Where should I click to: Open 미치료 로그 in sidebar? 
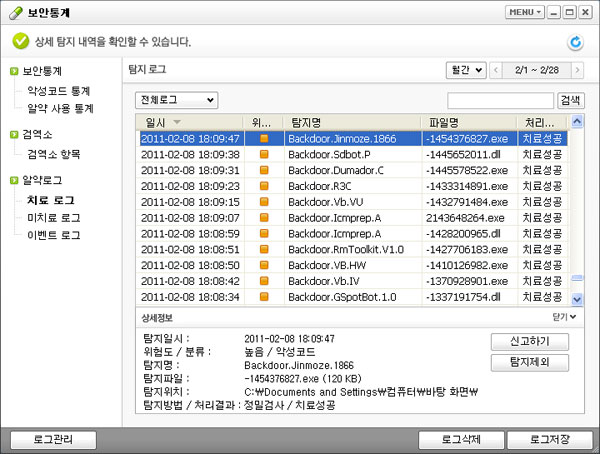[55, 218]
